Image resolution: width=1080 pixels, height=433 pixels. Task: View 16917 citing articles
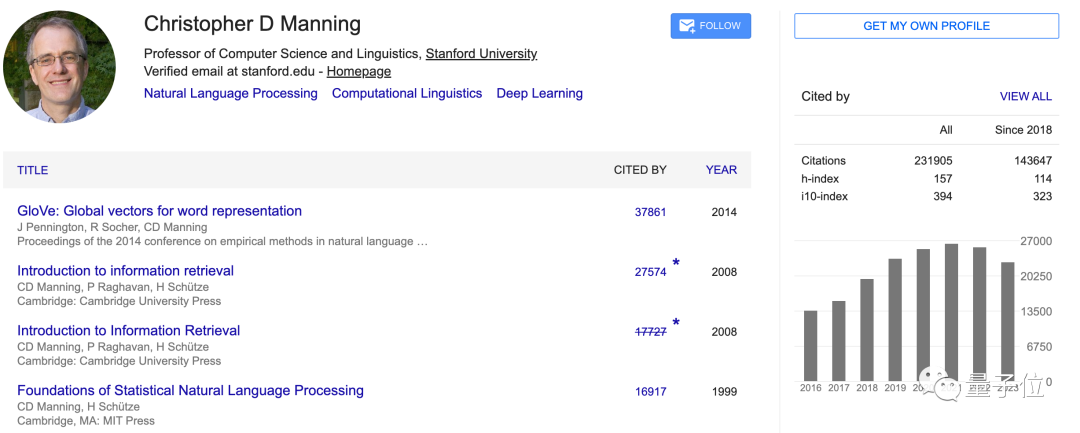(x=650, y=392)
